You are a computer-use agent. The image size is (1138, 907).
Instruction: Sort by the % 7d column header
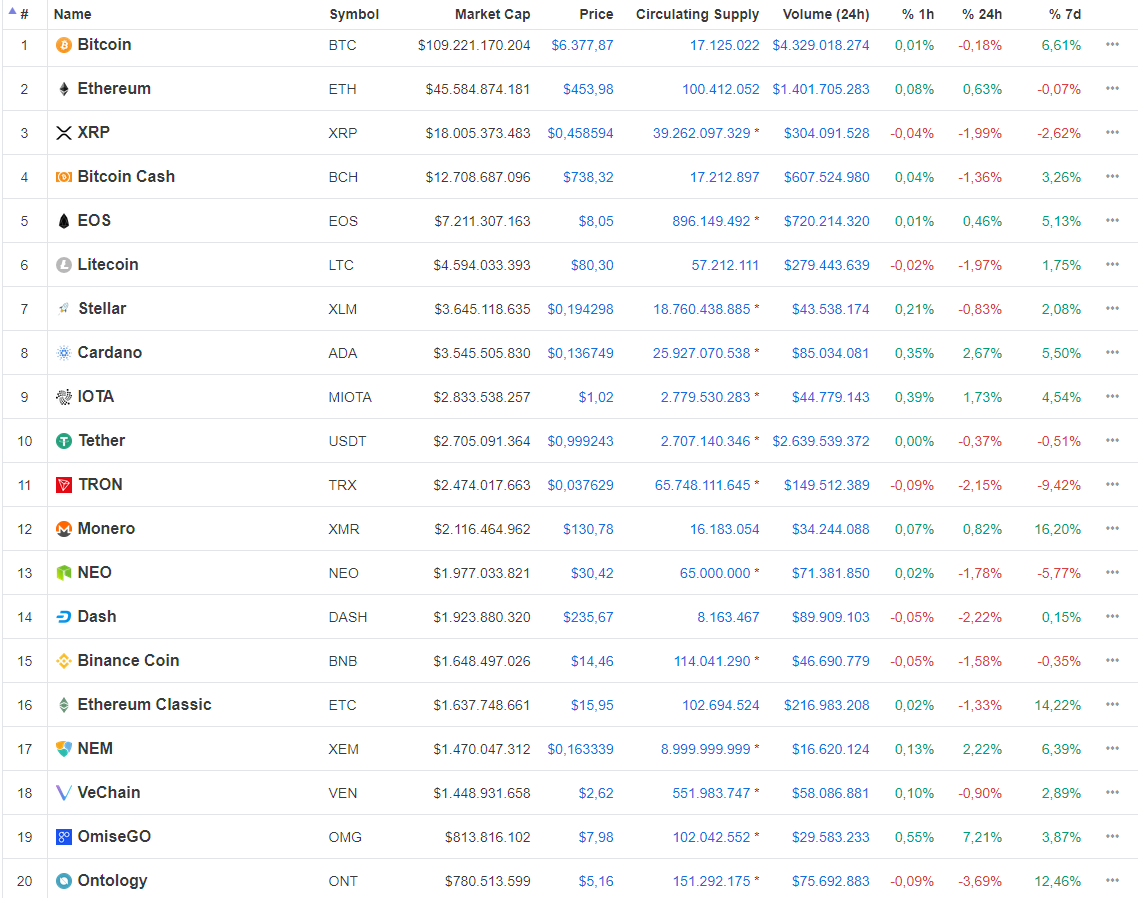[x=1065, y=15]
